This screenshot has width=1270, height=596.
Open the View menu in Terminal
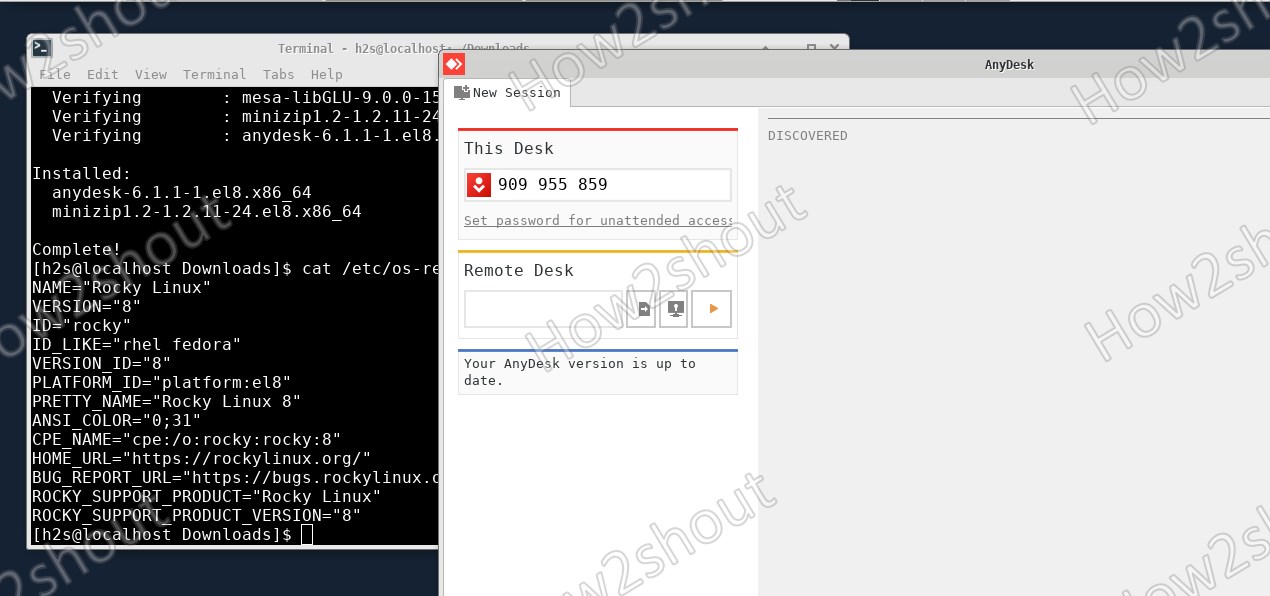pyautogui.click(x=151, y=74)
